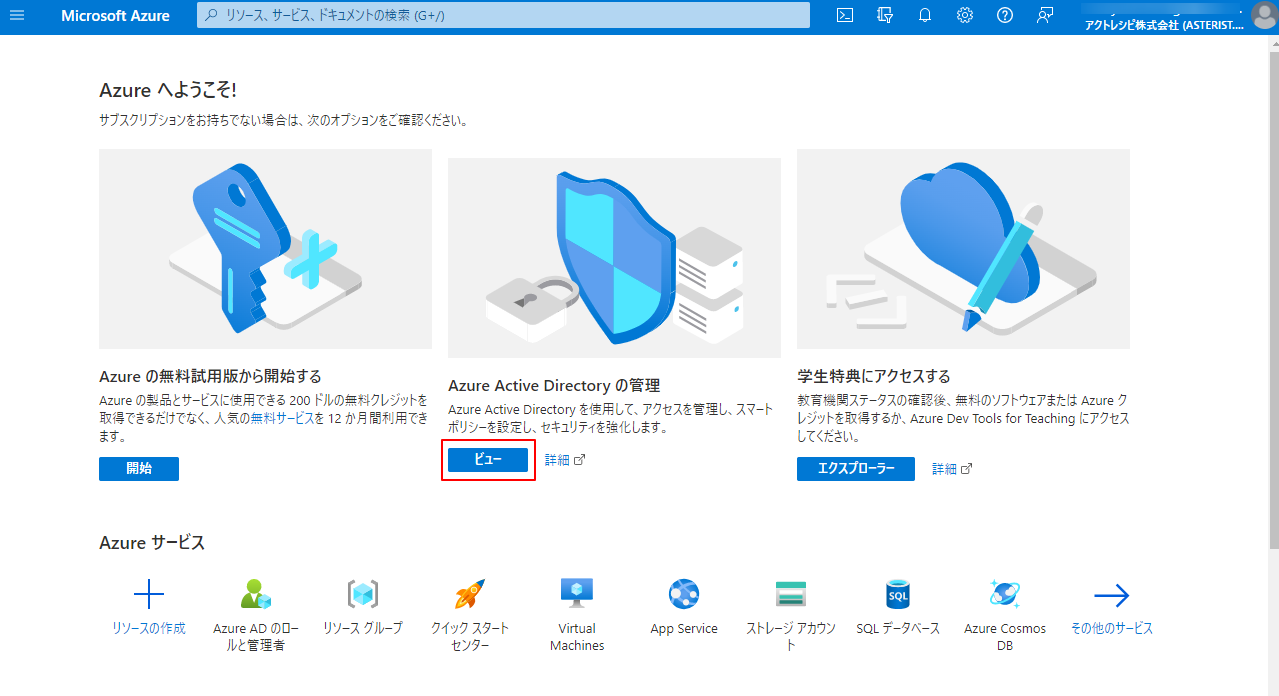Open the user account avatar

coord(1264,15)
